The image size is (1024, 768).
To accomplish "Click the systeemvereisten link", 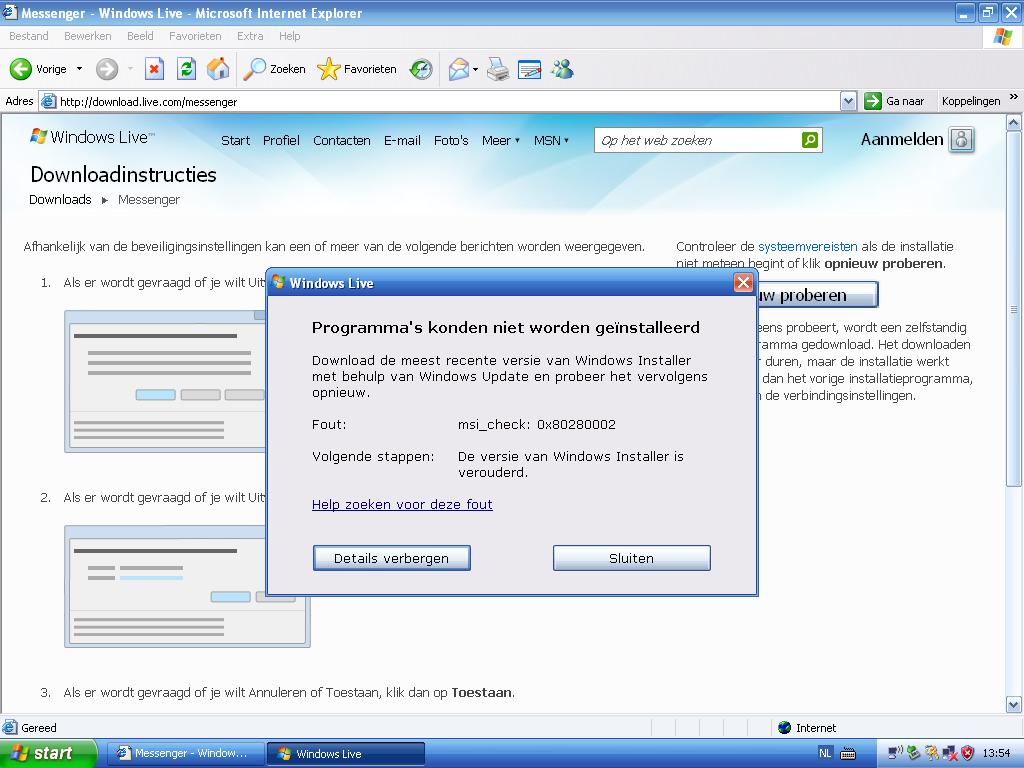I will click(x=807, y=247).
